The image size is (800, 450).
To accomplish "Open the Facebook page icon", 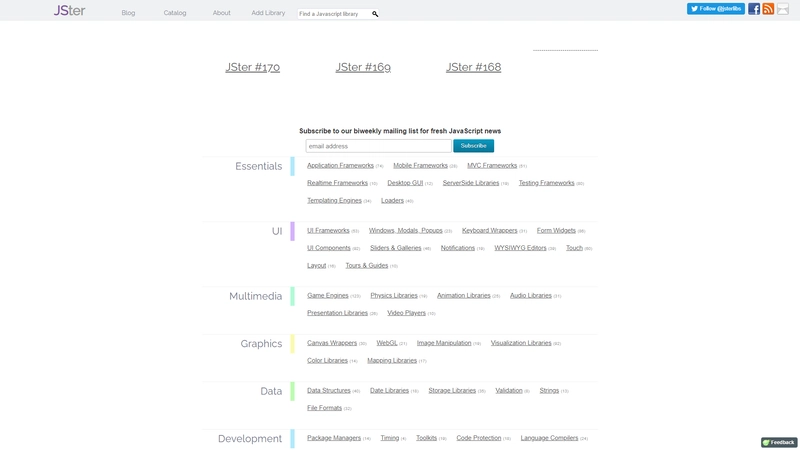I will [754, 9].
